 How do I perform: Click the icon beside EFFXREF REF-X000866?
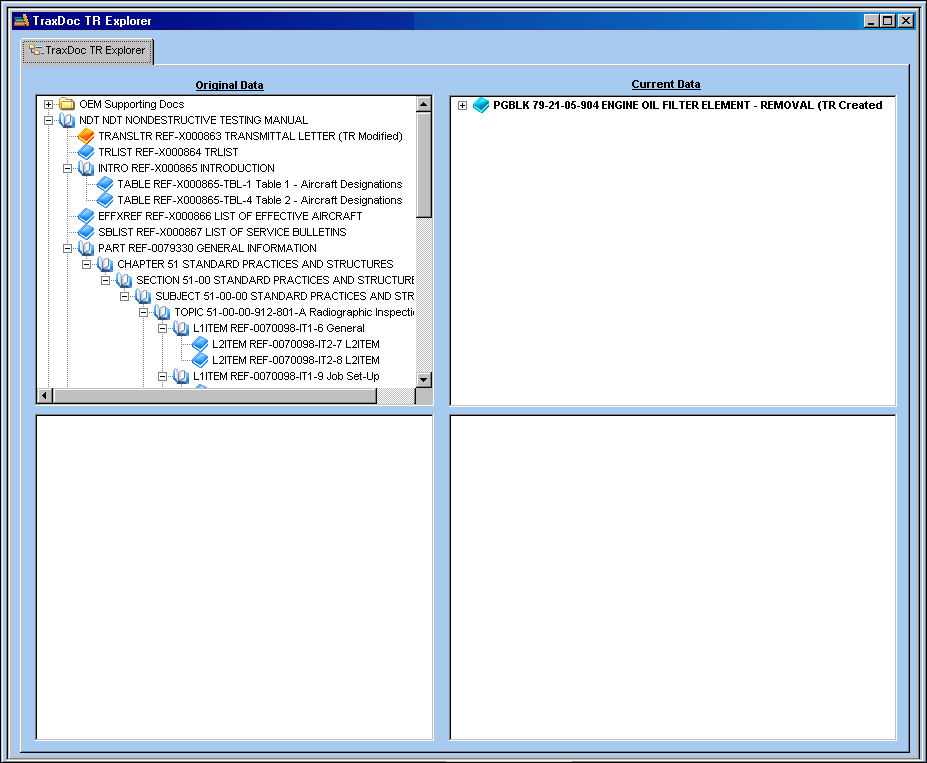pyautogui.click(x=86, y=216)
